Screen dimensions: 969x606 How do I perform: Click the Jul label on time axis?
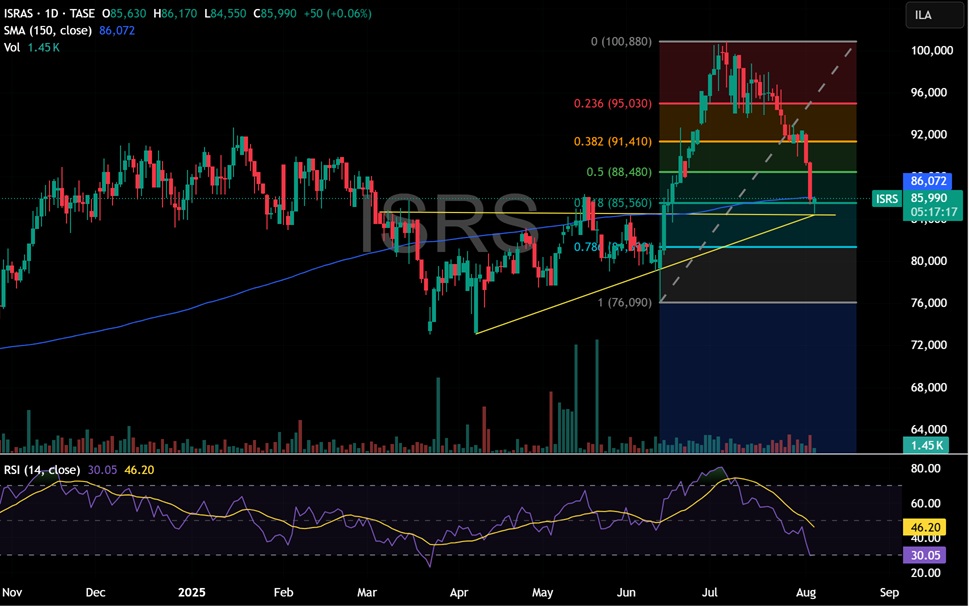(709, 592)
